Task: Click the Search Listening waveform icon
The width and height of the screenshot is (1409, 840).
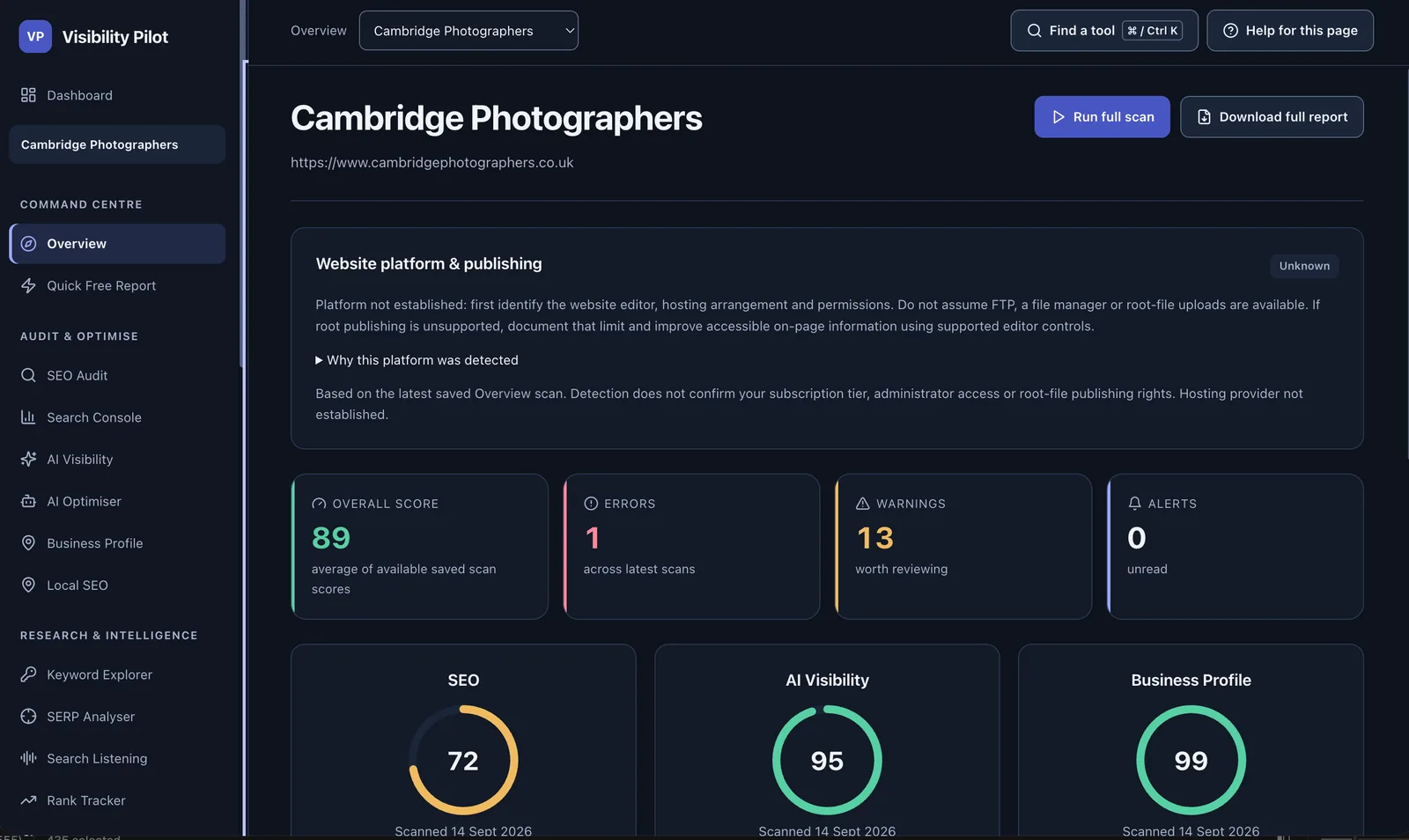Action: 28,758
